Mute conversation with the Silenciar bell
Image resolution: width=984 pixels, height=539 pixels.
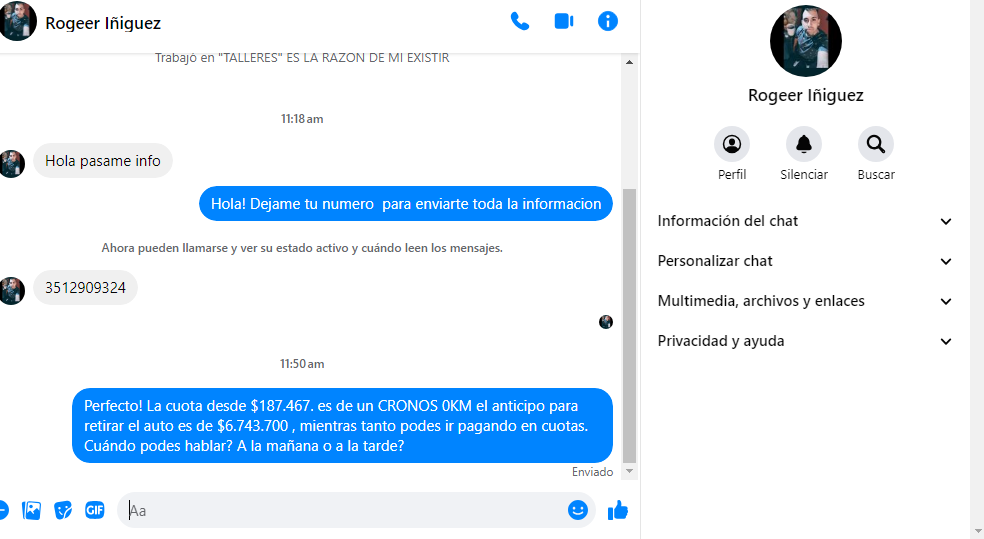tap(804, 144)
